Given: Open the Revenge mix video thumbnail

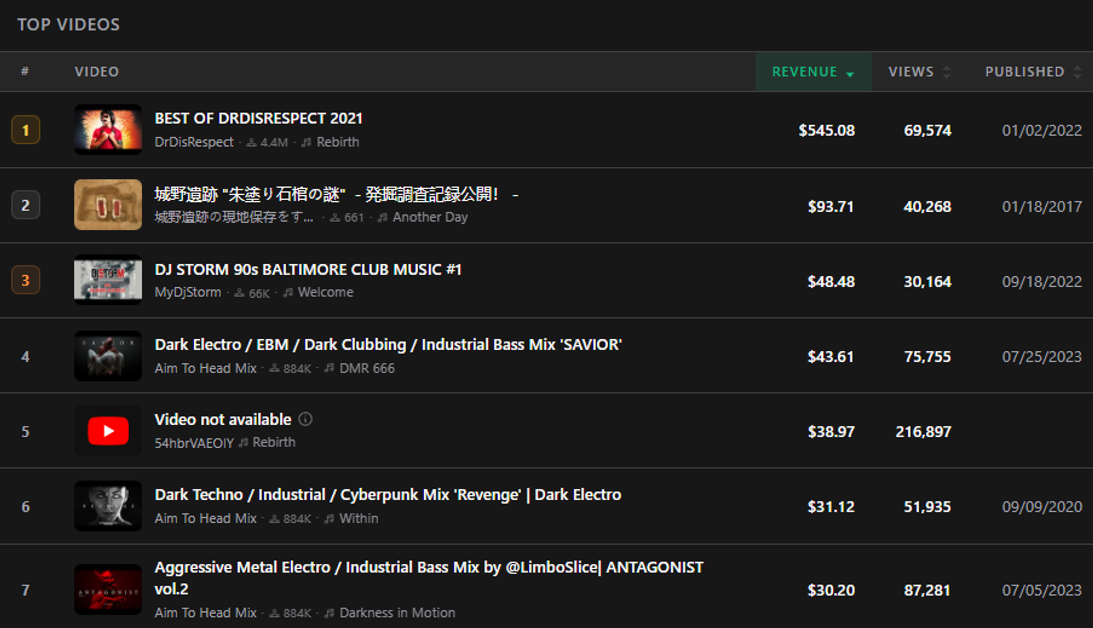Looking at the screenshot, I should click(108, 506).
